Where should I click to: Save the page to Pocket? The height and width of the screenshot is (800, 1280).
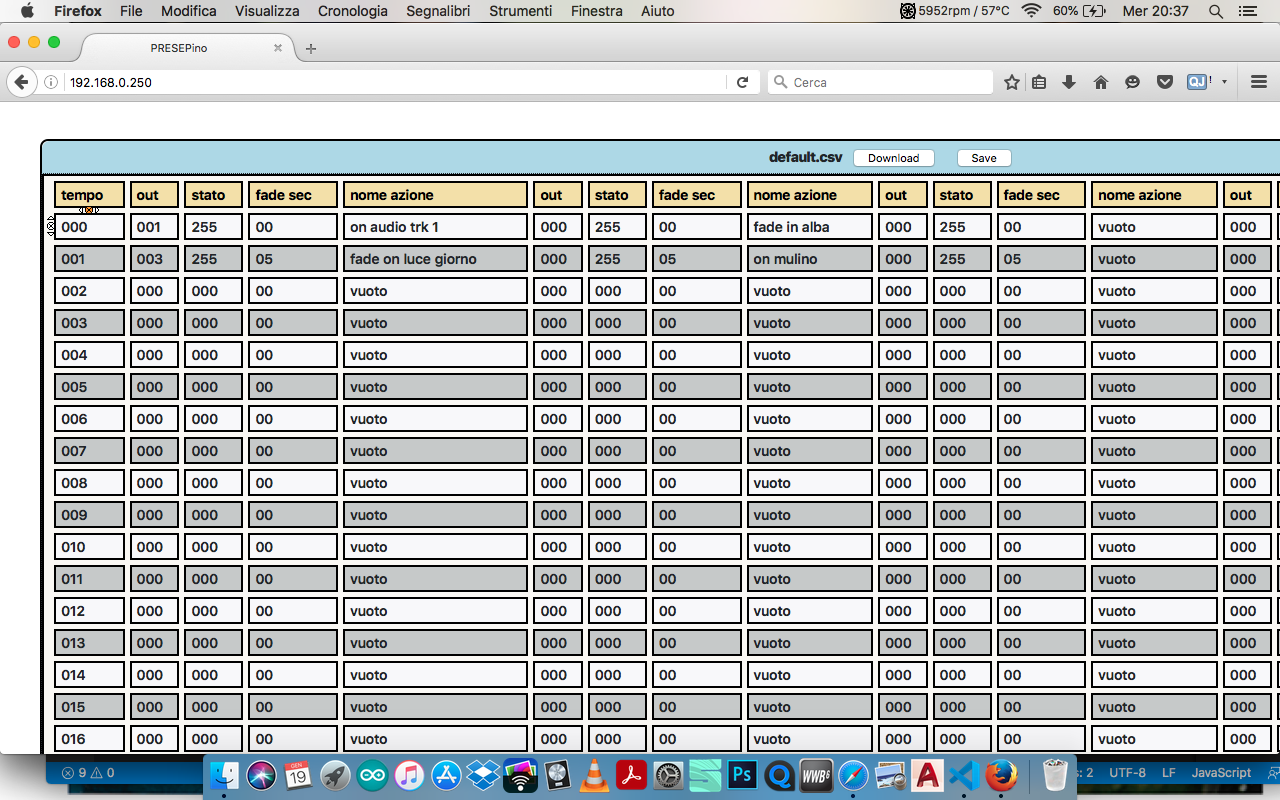tap(1164, 82)
